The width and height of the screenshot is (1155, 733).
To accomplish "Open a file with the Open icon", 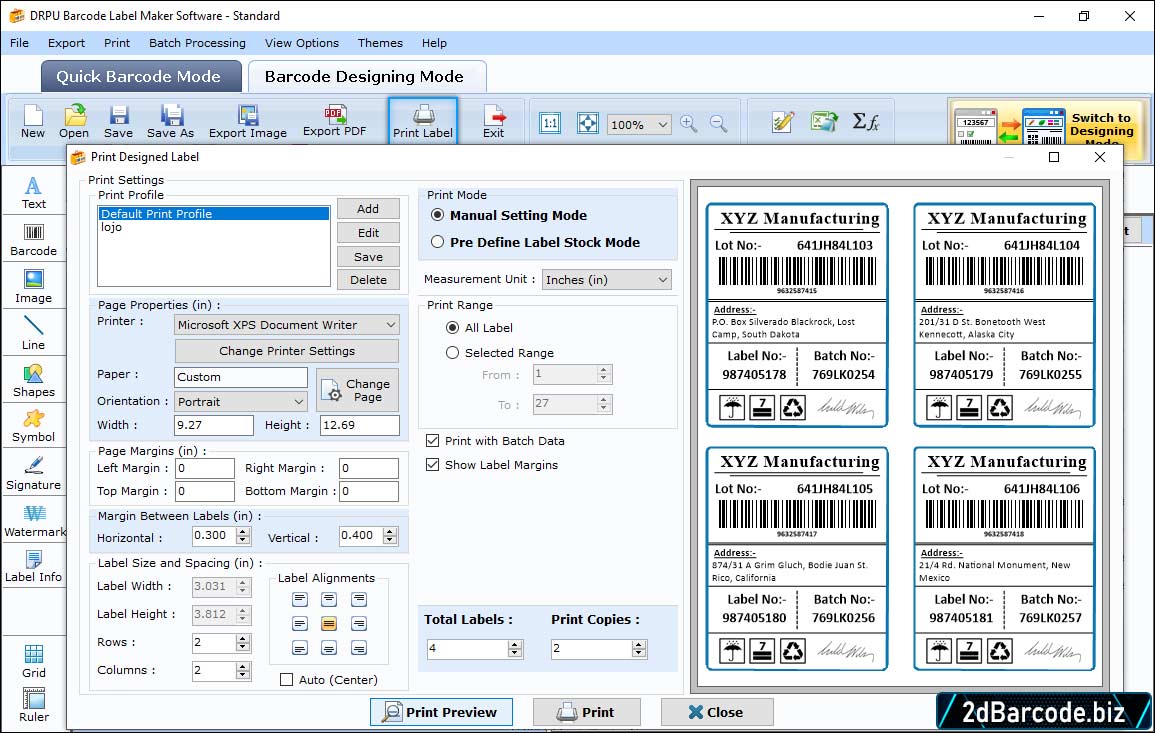I will tap(74, 122).
